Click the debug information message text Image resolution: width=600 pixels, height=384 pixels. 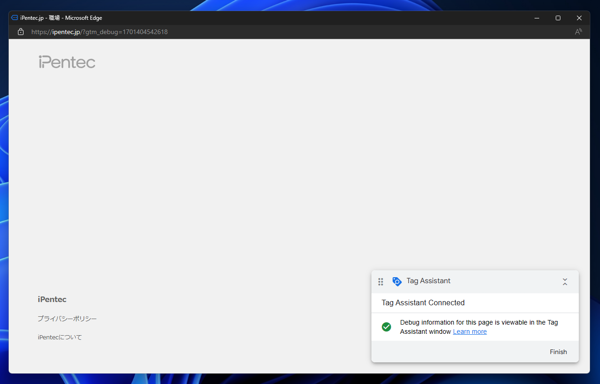(479, 327)
